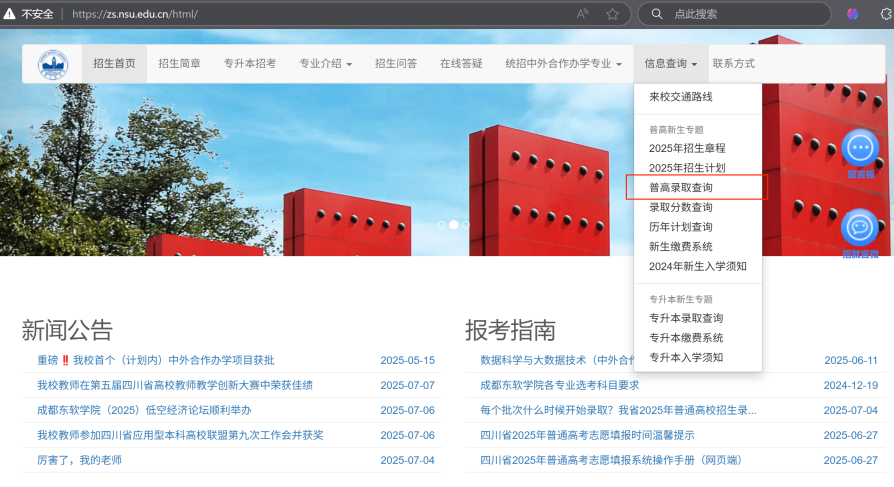Click the date 2025-06-11
The height and width of the screenshot is (487, 894).
[851, 360]
